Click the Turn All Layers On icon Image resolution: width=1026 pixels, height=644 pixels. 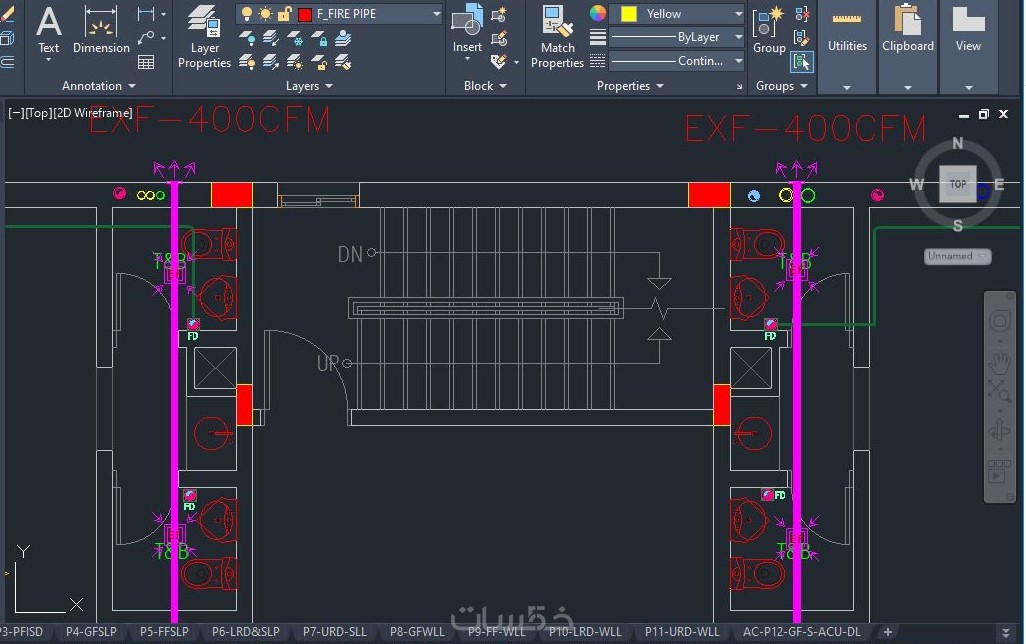tap(247, 62)
